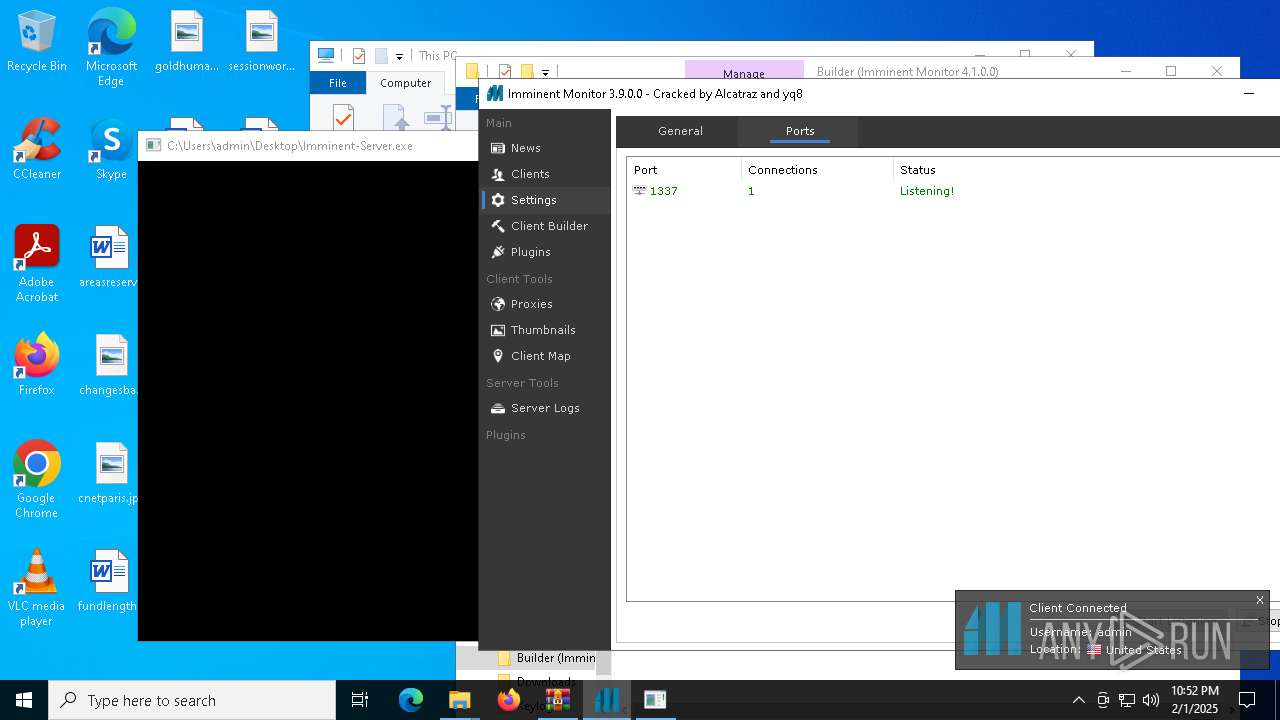This screenshot has width=1280, height=720.
Task: Open the File tab in This PC window
Action: coord(338,83)
